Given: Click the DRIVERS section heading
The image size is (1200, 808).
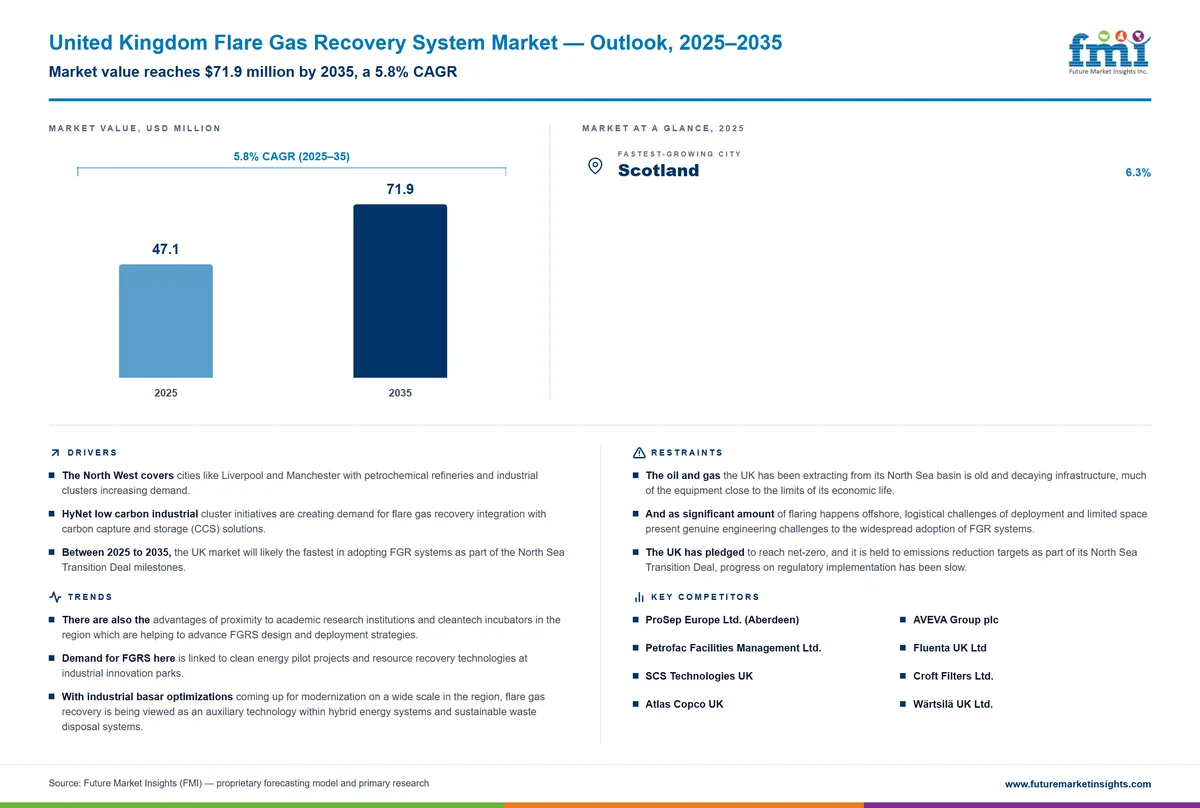Looking at the screenshot, I should pos(92,453).
